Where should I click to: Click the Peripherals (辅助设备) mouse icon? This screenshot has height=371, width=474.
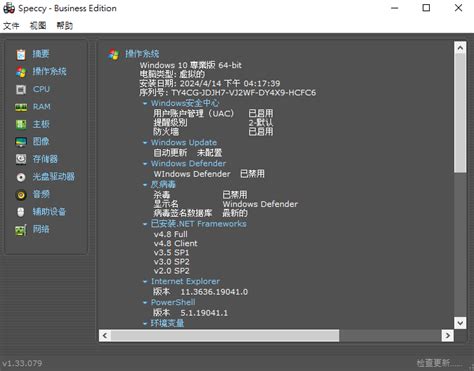pyautogui.click(x=21, y=212)
